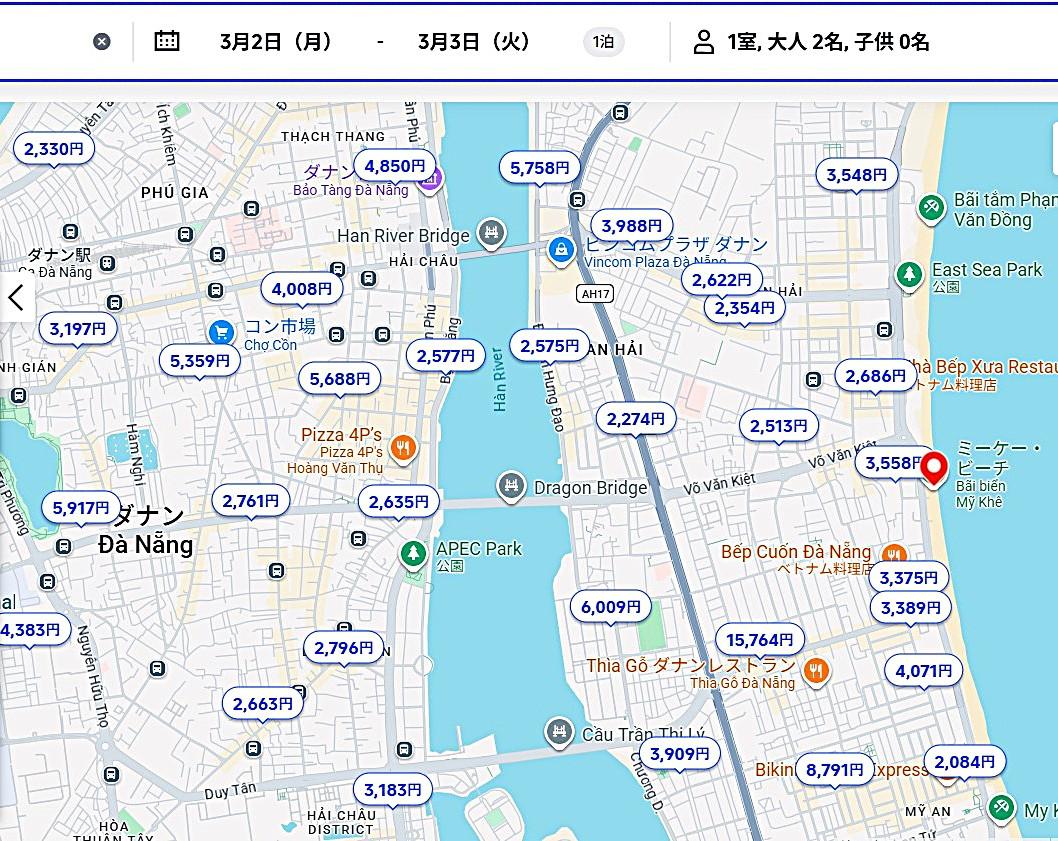Screen dimensions: 1058x841
Task: Select the 2,084円 hotel price marker
Action: (964, 762)
